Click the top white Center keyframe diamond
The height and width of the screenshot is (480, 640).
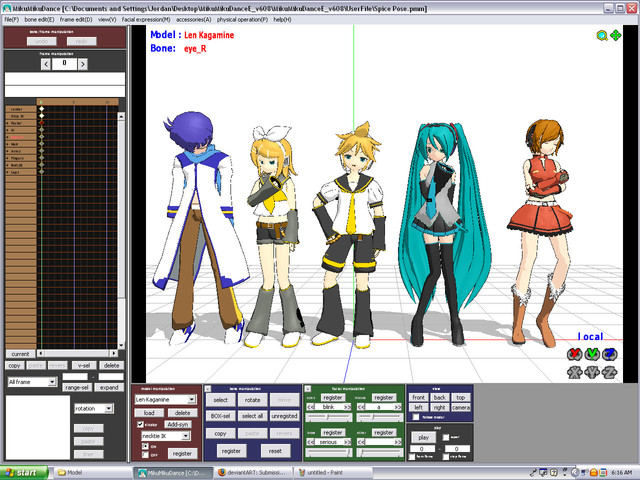(41, 109)
